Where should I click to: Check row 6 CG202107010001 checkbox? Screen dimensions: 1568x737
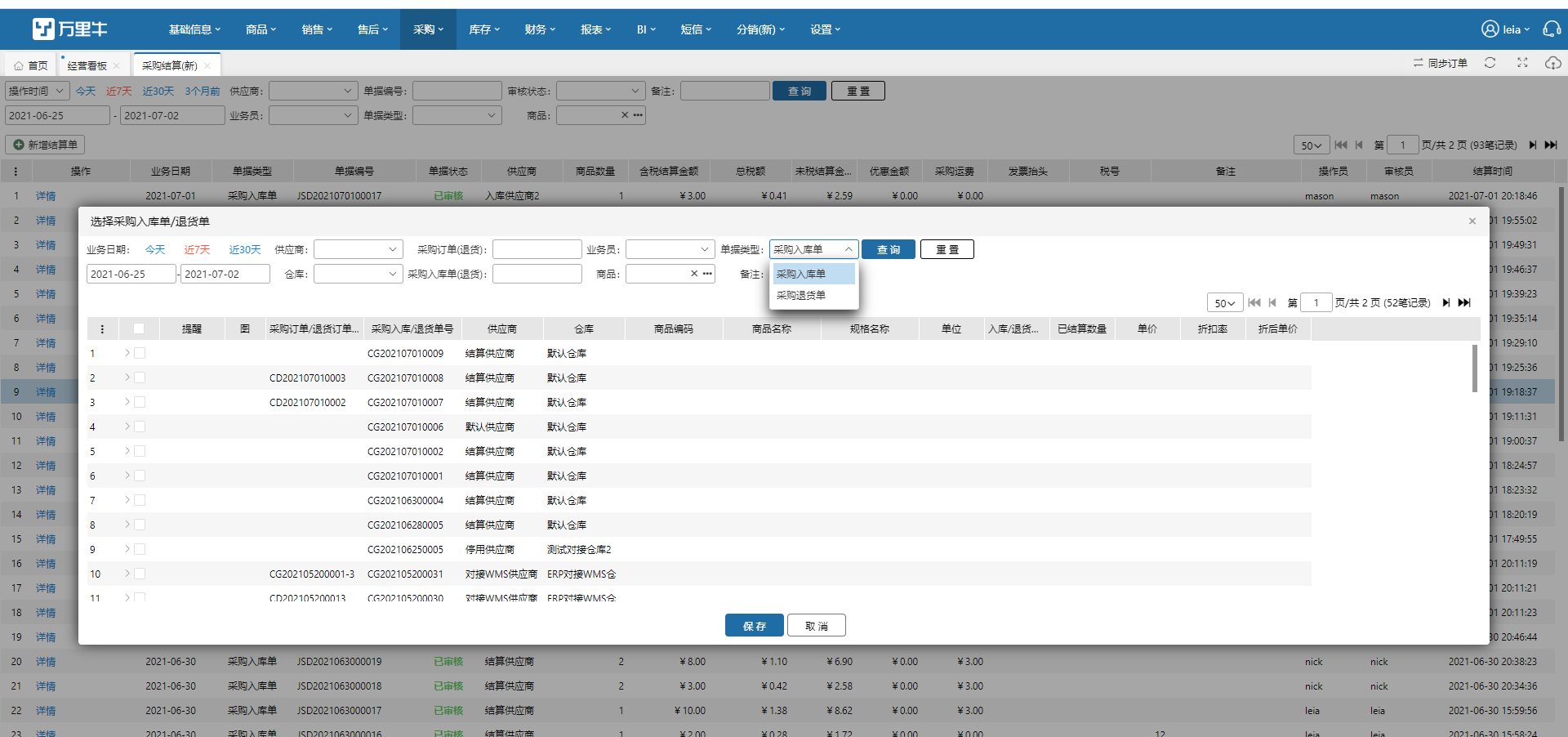click(140, 476)
